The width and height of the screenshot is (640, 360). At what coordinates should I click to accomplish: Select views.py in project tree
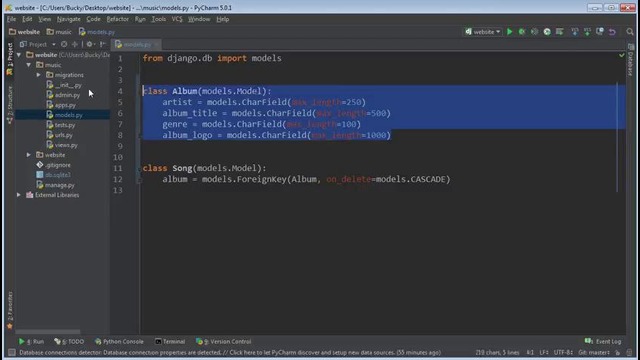point(62,145)
